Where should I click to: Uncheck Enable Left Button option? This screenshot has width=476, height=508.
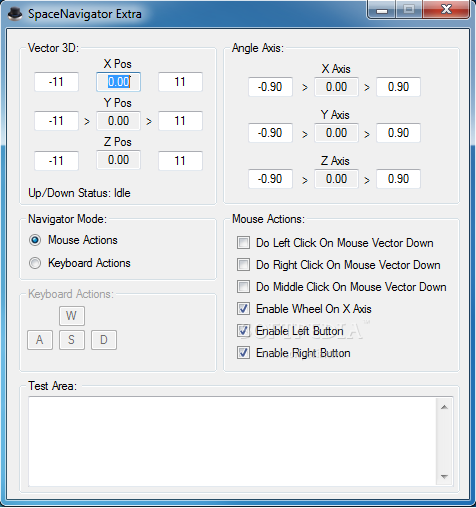(x=243, y=331)
